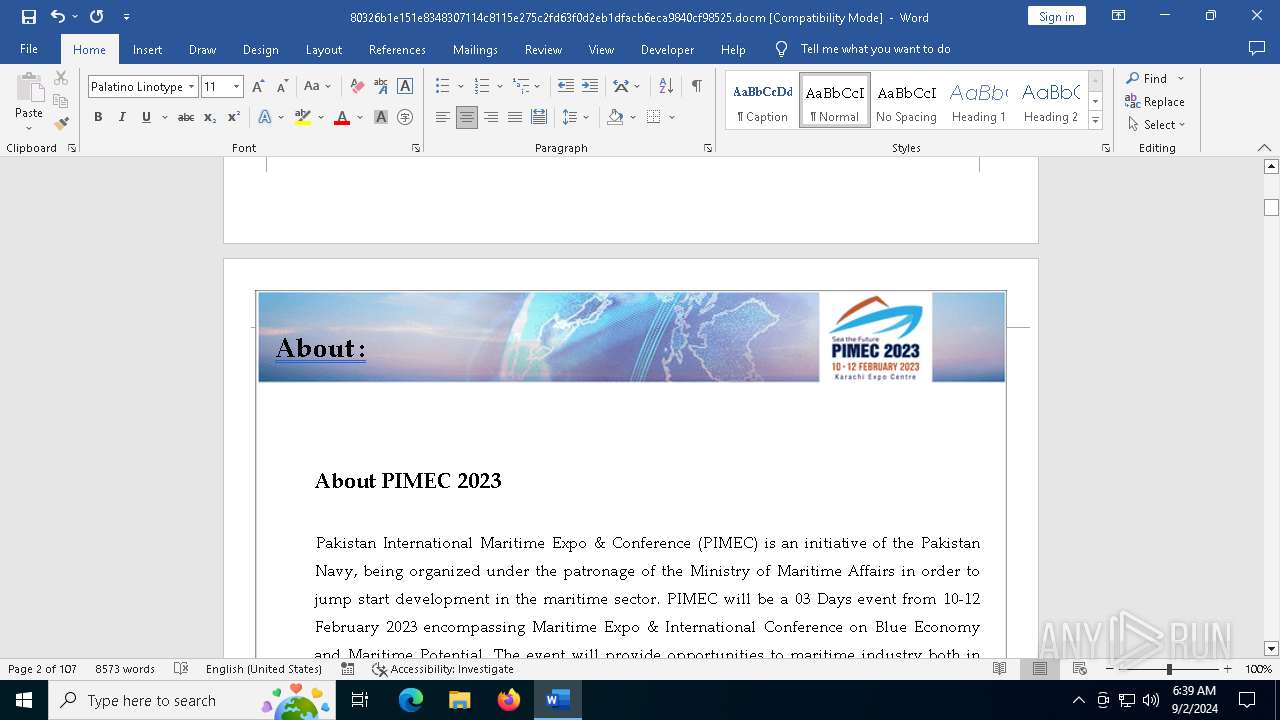This screenshot has height=720, width=1280.
Task: Toggle Show/Hide paragraph marks
Action: (x=696, y=87)
